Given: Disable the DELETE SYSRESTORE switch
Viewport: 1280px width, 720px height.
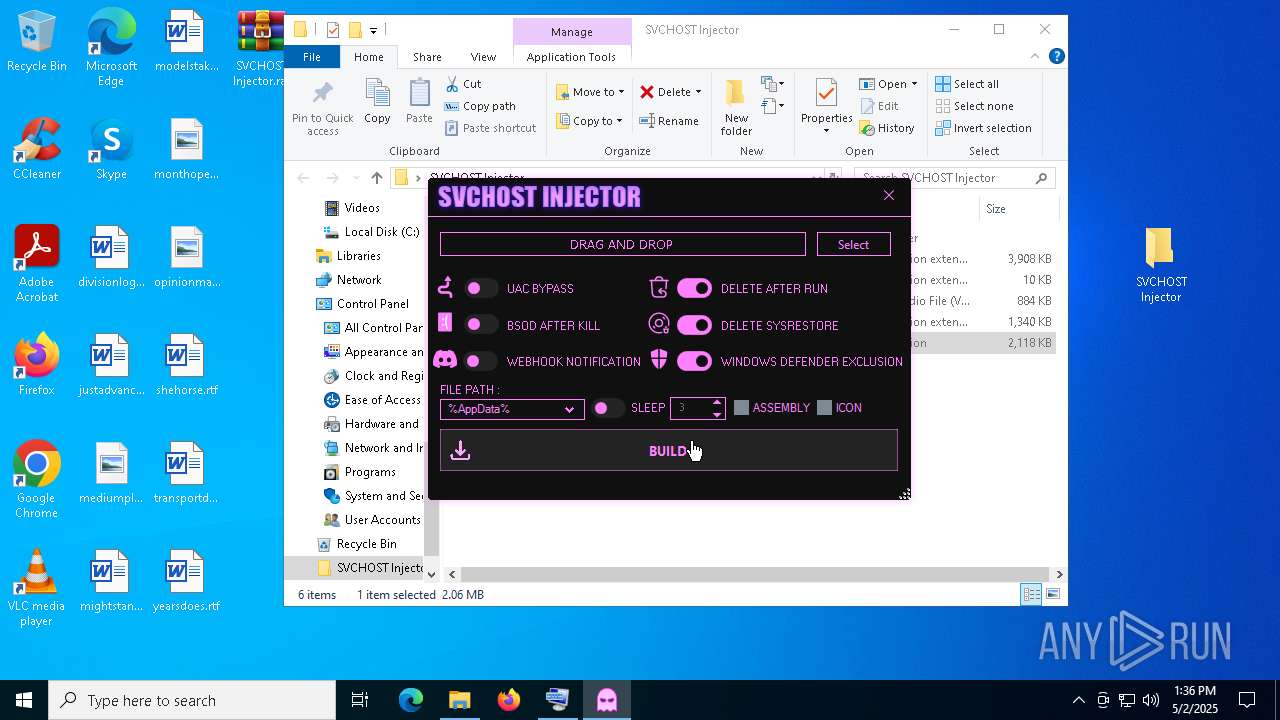Looking at the screenshot, I should [694, 325].
